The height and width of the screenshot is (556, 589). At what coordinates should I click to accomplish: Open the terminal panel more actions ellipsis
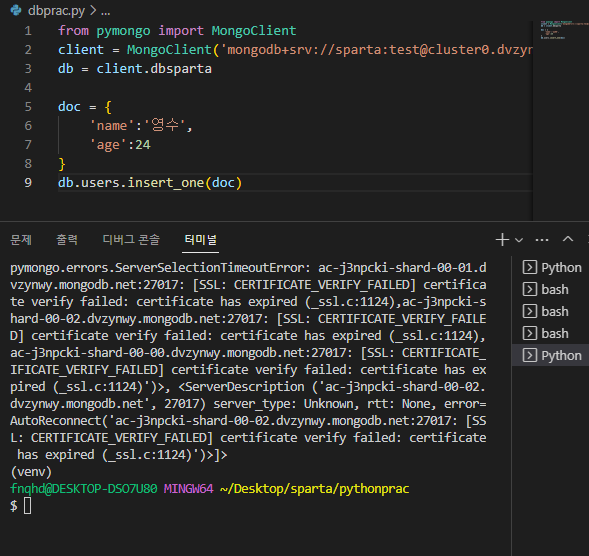click(x=542, y=240)
